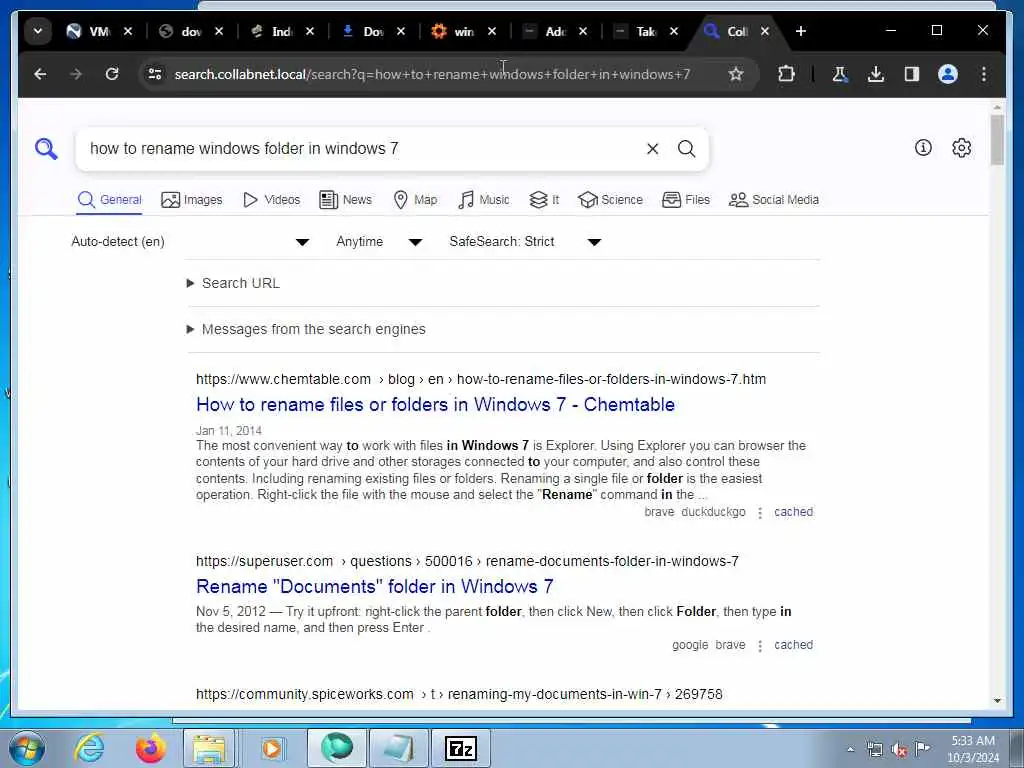Image resolution: width=1024 pixels, height=768 pixels.
Task: Open the Extensions puzzle icon
Action: coord(786,74)
